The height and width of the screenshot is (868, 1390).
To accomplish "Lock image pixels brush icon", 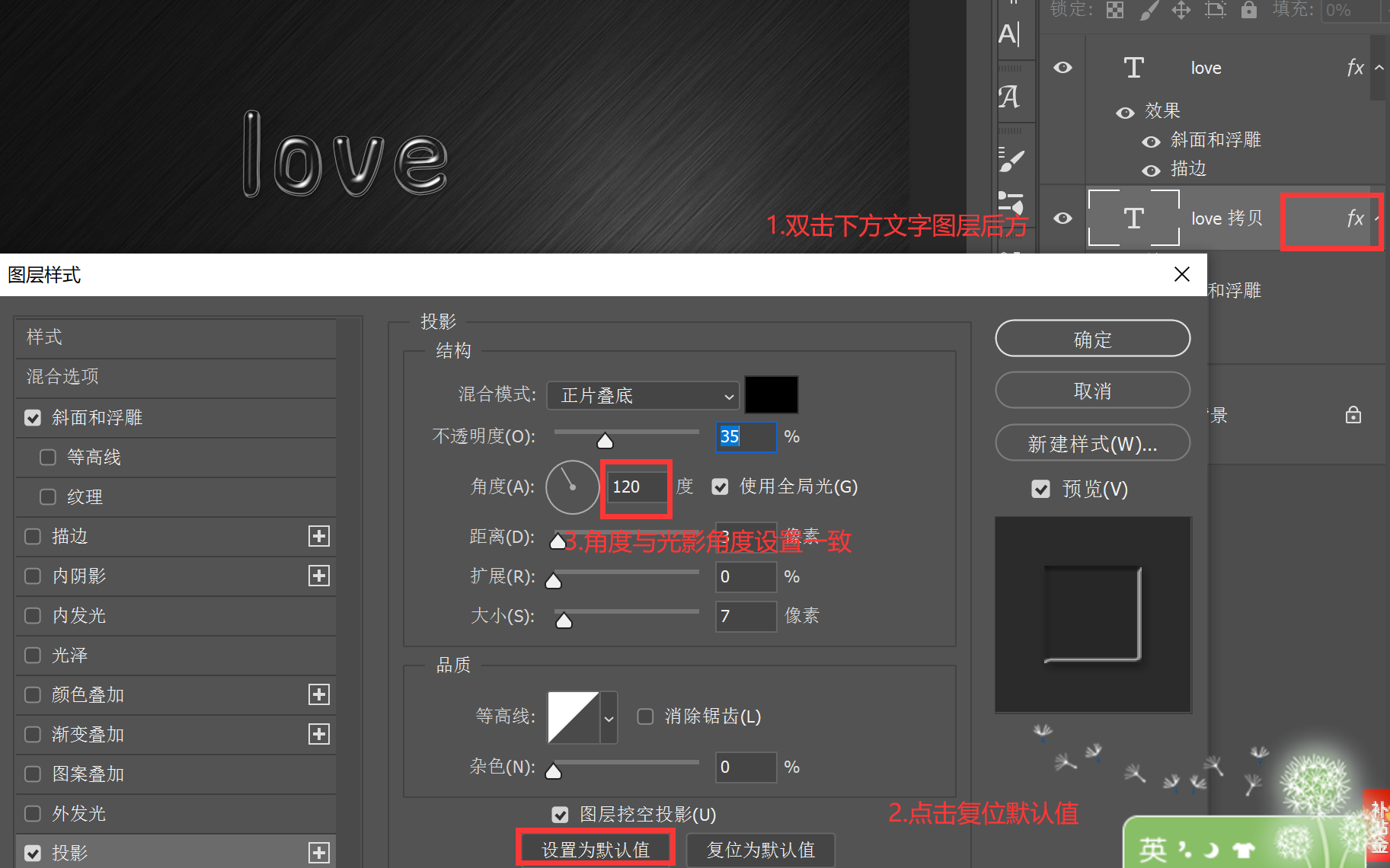I will pyautogui.click(x=1149, y=10).
